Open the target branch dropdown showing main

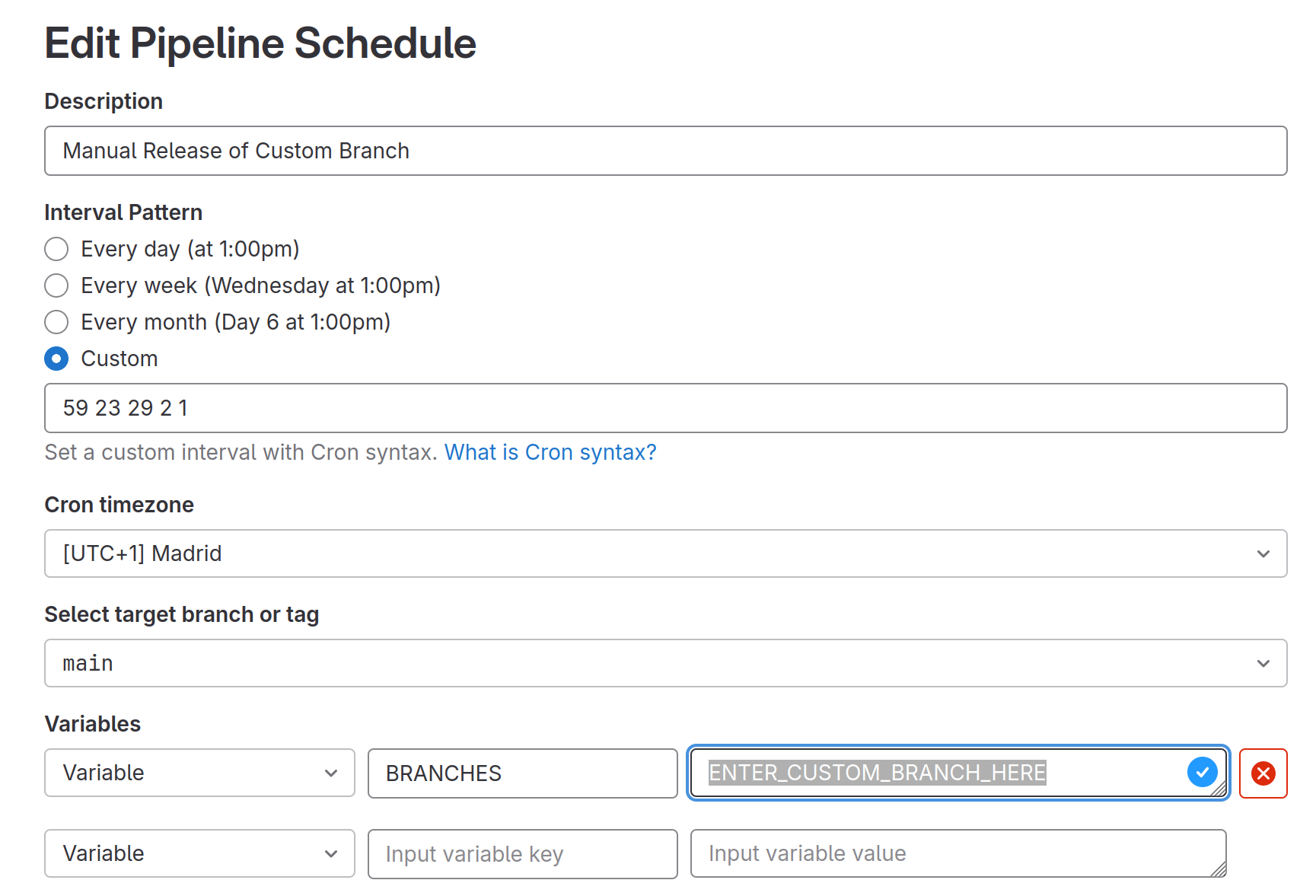pos(665,663)
